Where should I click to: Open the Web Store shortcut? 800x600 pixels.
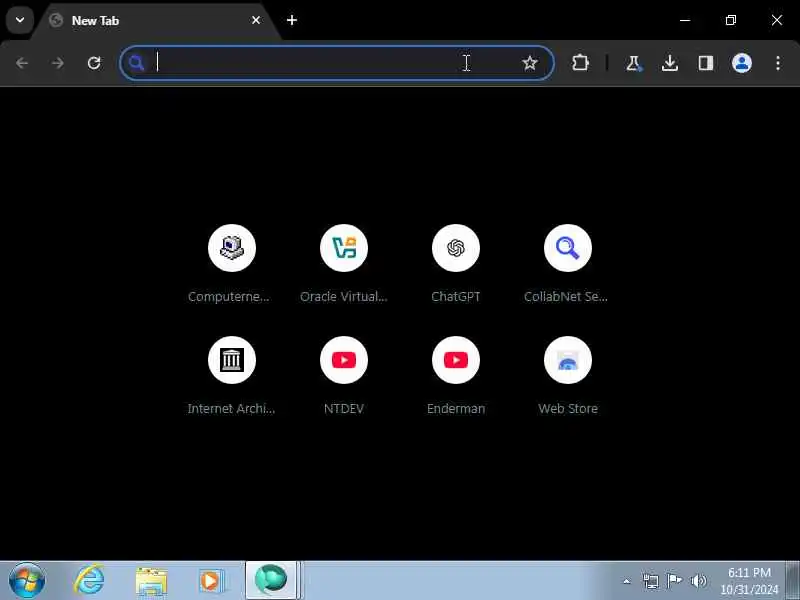568,377
